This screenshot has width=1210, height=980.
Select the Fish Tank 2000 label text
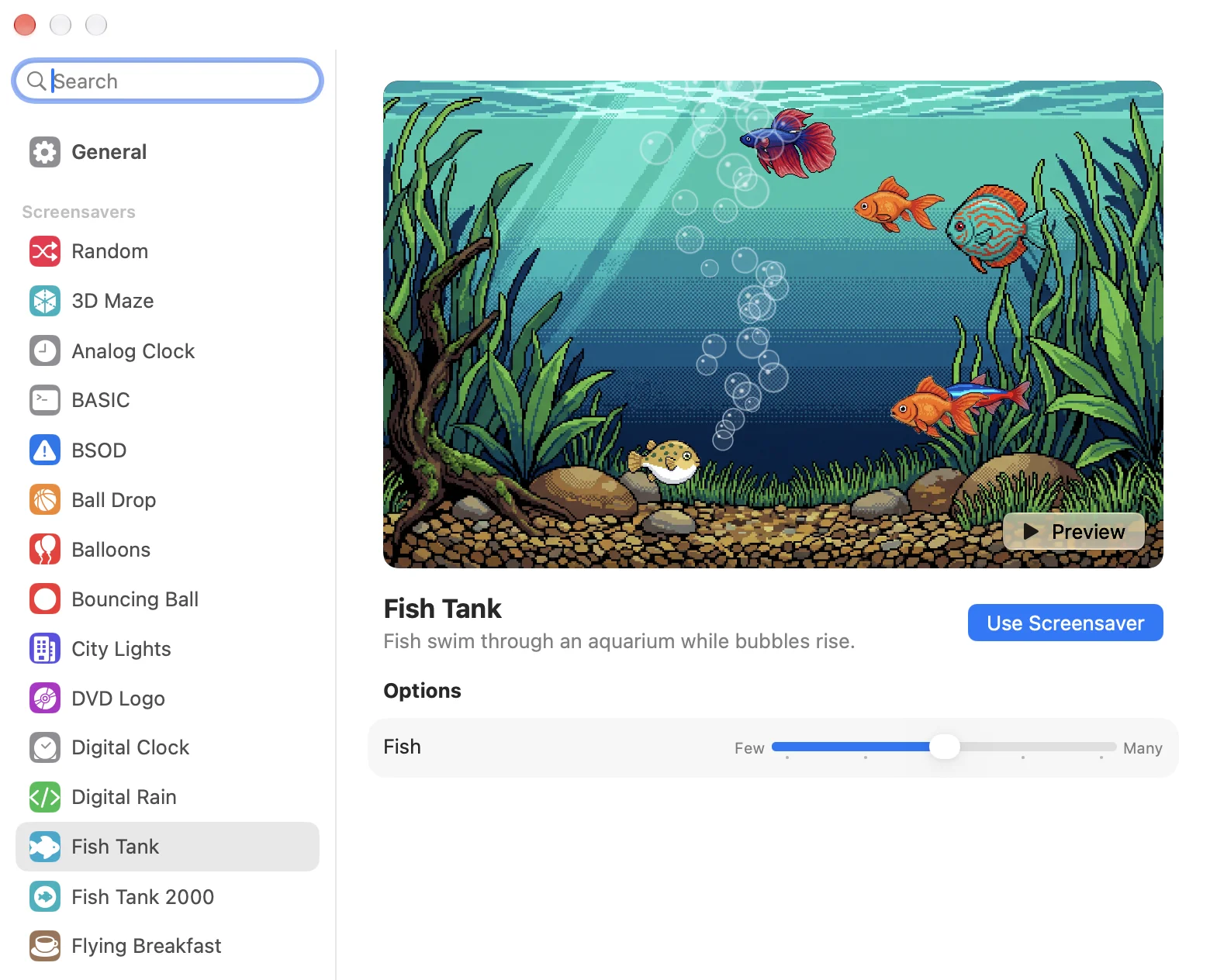143,896
